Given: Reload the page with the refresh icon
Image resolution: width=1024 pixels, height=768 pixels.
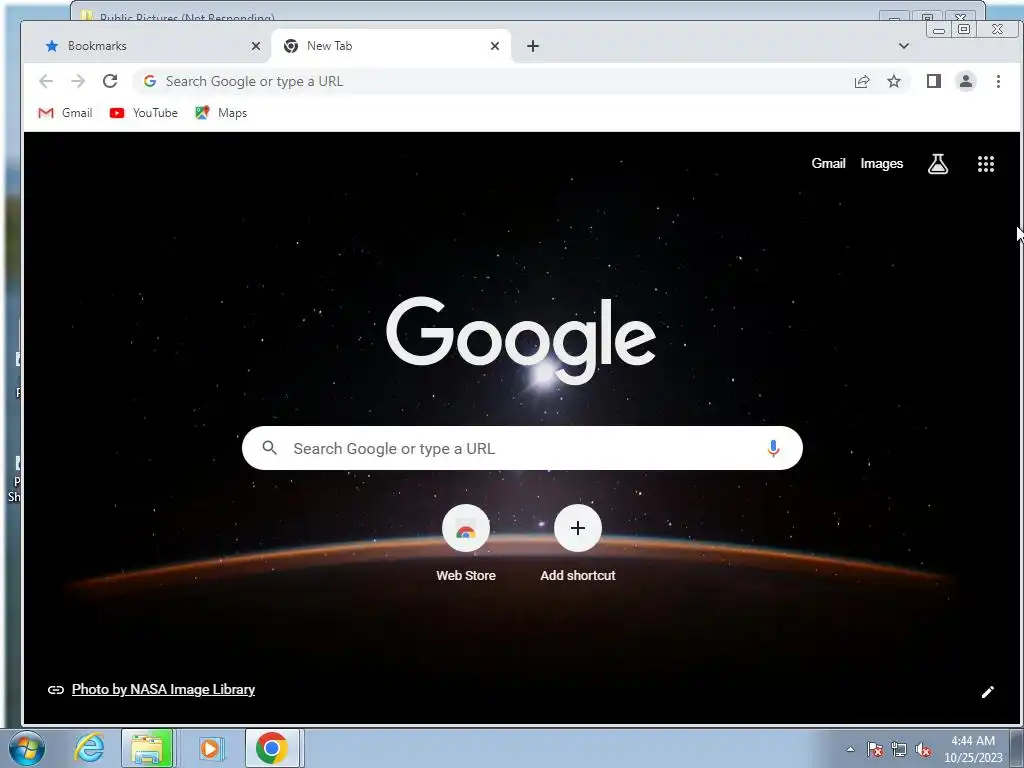Looking at the screenshot, I should (110, 81).
